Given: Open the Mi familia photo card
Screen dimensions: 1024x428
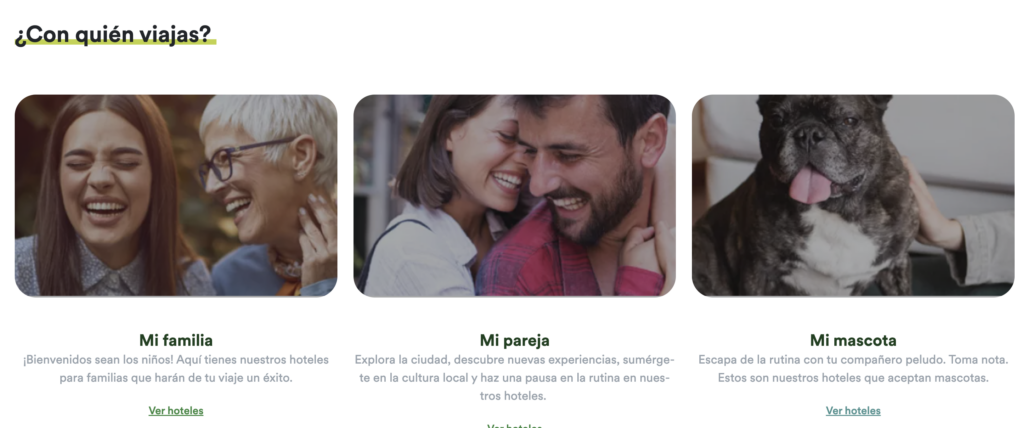Looking at the screenshot, I should [176, 195].
